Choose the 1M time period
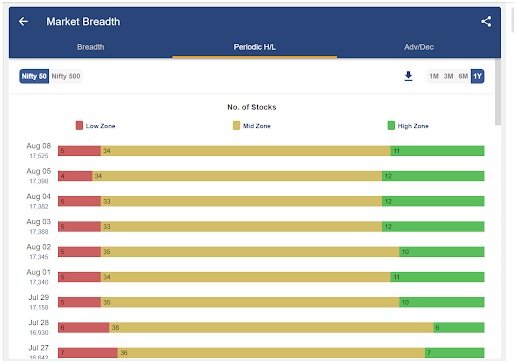 tap(434, 76)
